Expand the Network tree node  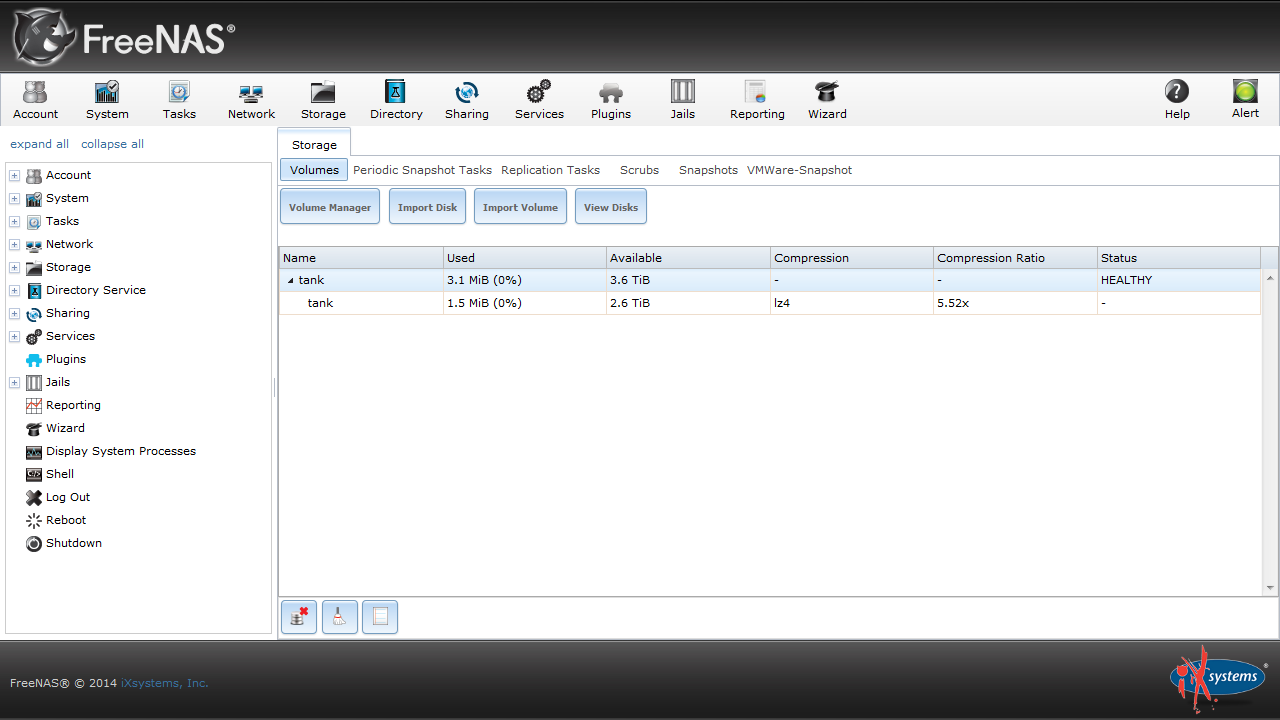tap(15, 245)
